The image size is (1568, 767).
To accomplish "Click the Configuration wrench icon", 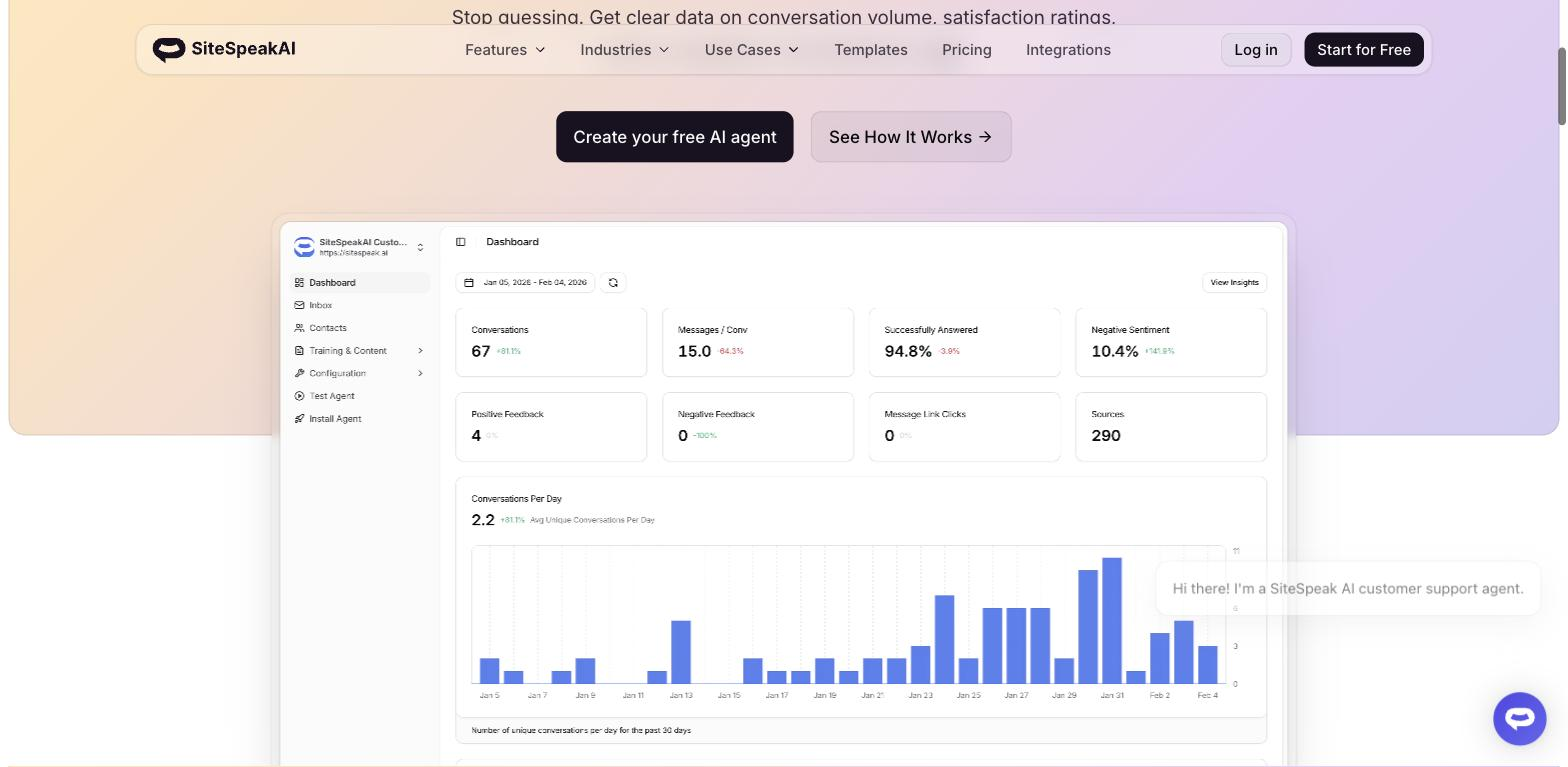I will [x=299, y=373].
